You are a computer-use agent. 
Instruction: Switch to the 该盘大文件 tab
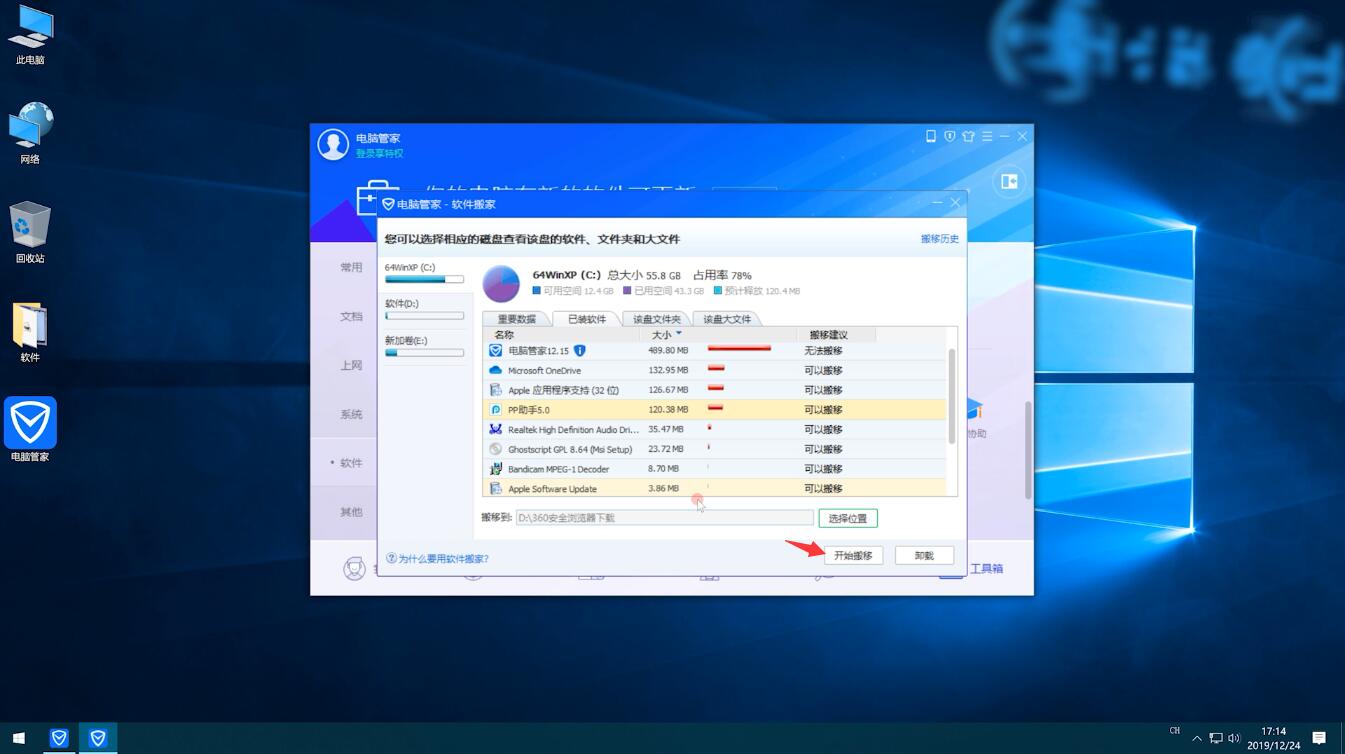[x=727, y=319]
